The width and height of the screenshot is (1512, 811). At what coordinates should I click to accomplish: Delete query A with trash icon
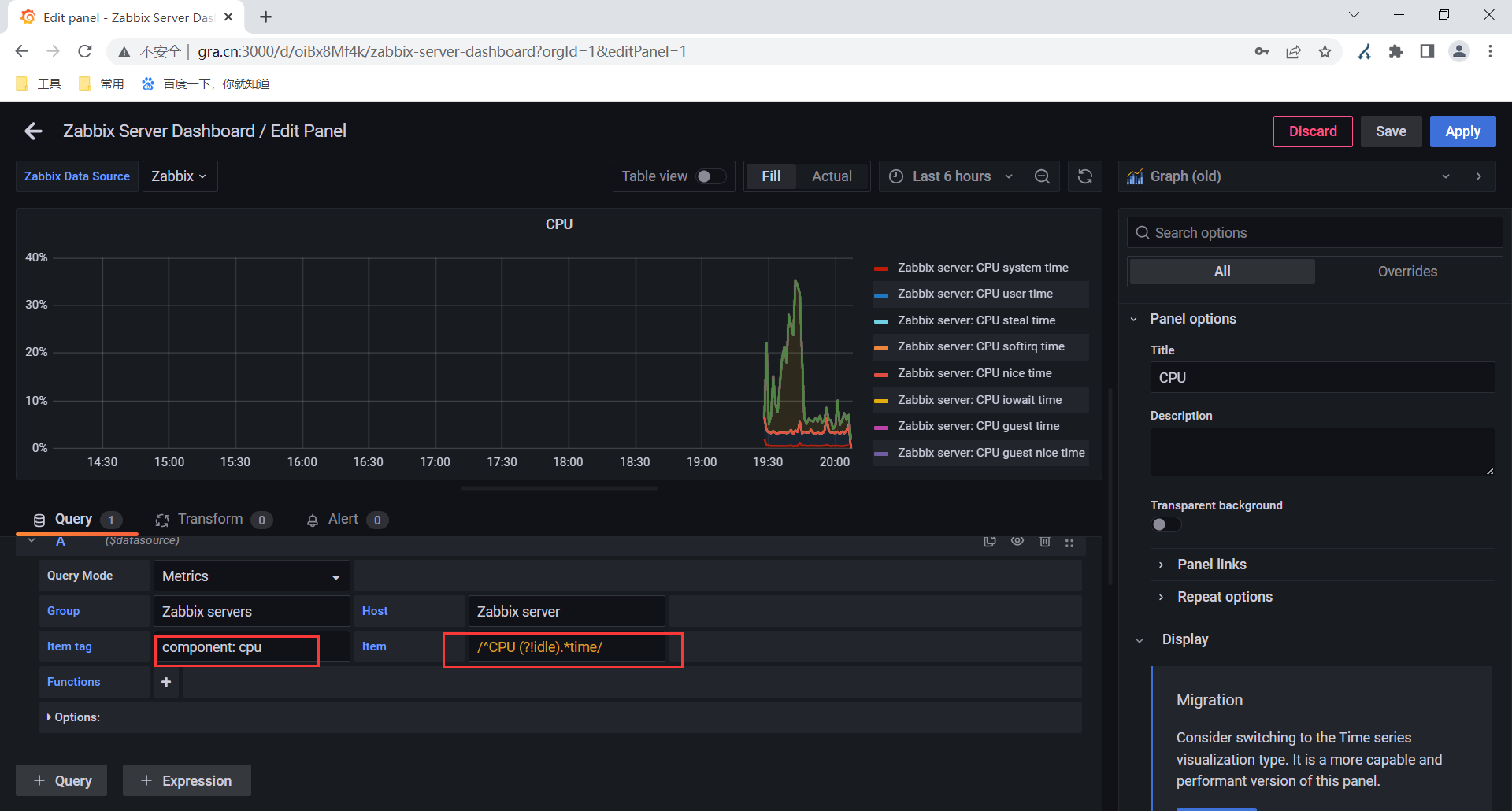pos(1045,541)
